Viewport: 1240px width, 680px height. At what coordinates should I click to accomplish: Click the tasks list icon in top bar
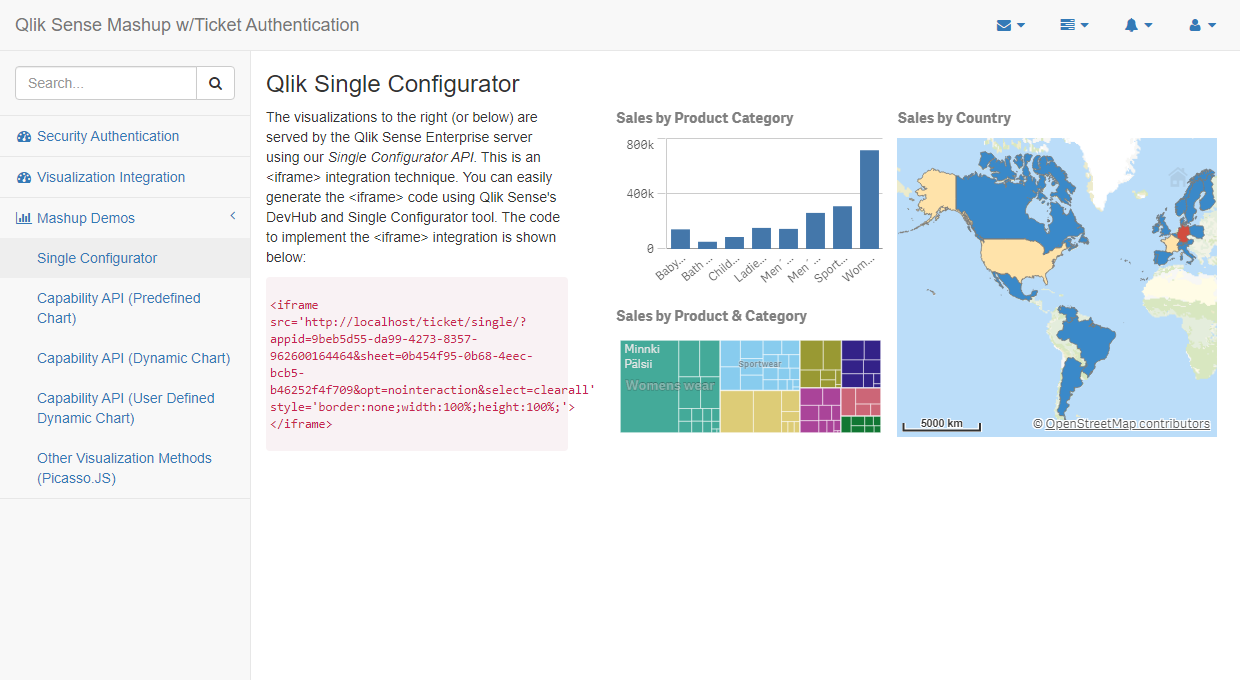point(1068,24)
